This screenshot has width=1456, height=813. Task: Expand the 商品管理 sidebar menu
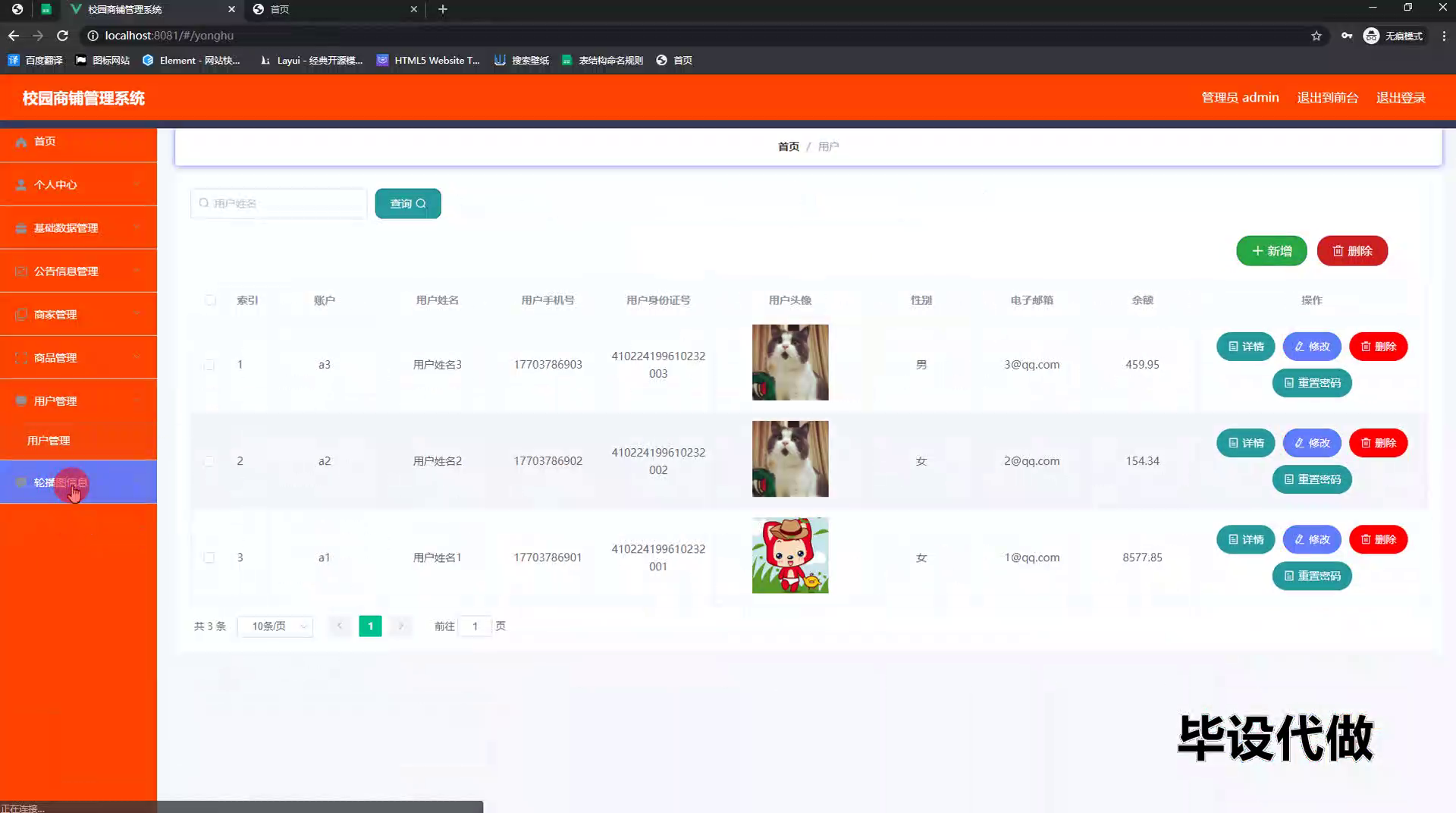(78, 357)
